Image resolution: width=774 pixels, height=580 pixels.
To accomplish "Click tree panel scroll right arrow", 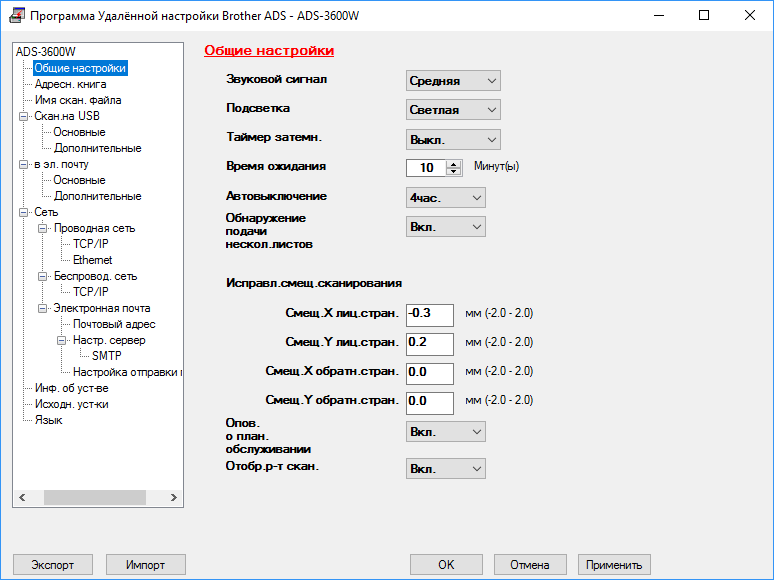I will pos(173,498).
